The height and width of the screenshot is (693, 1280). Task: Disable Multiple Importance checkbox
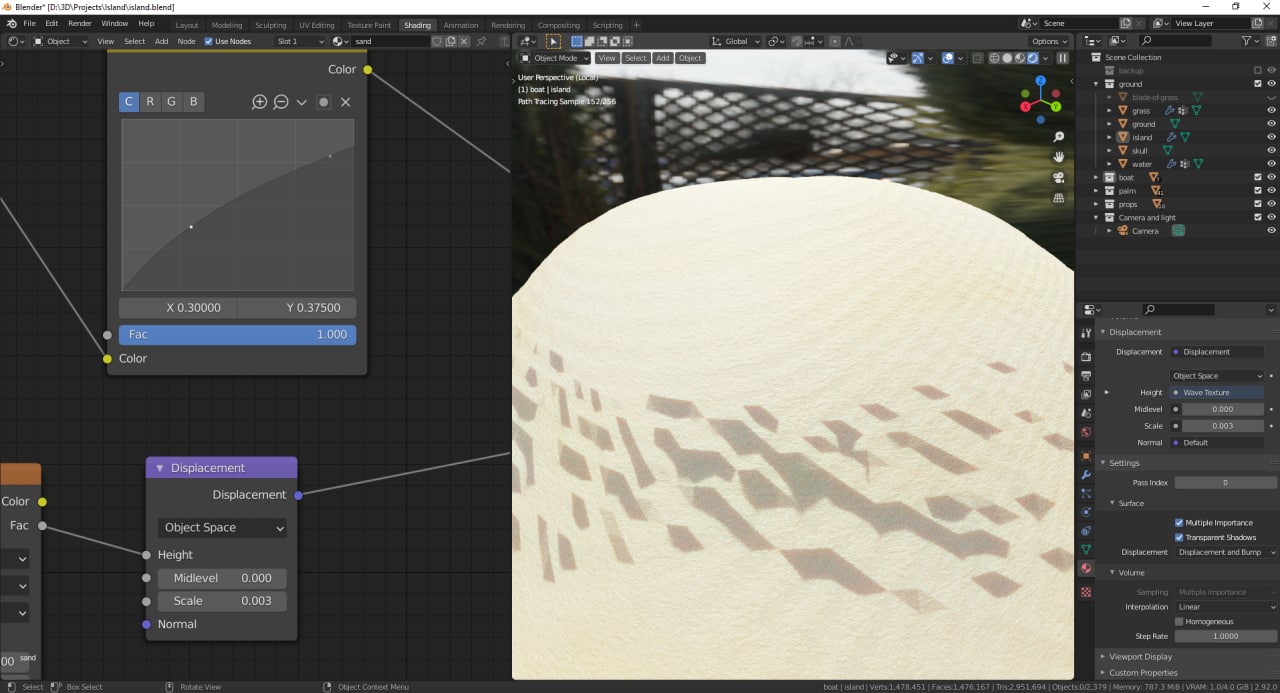tap(1179, 522)
